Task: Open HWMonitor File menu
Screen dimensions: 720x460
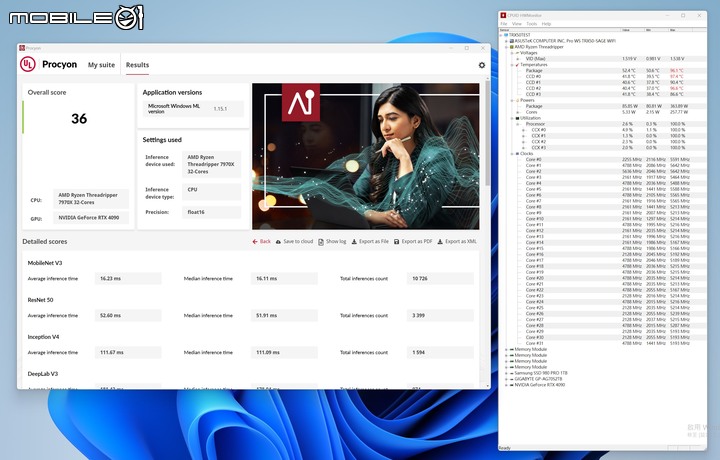Action: (504, 23)
